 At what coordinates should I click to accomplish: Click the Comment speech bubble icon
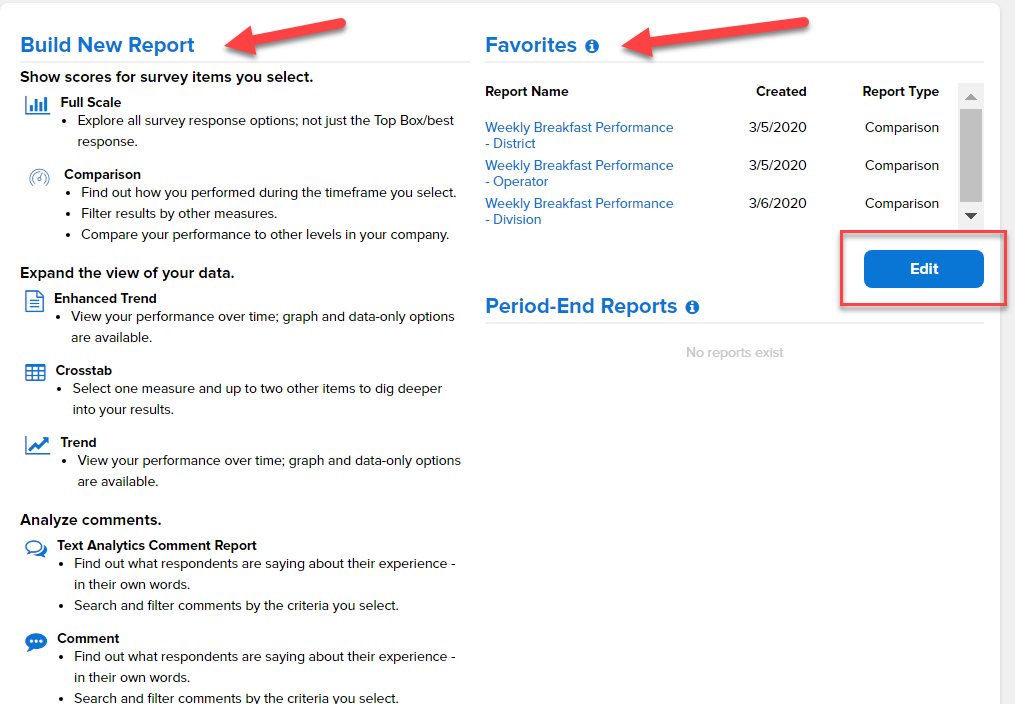(36, 642)
